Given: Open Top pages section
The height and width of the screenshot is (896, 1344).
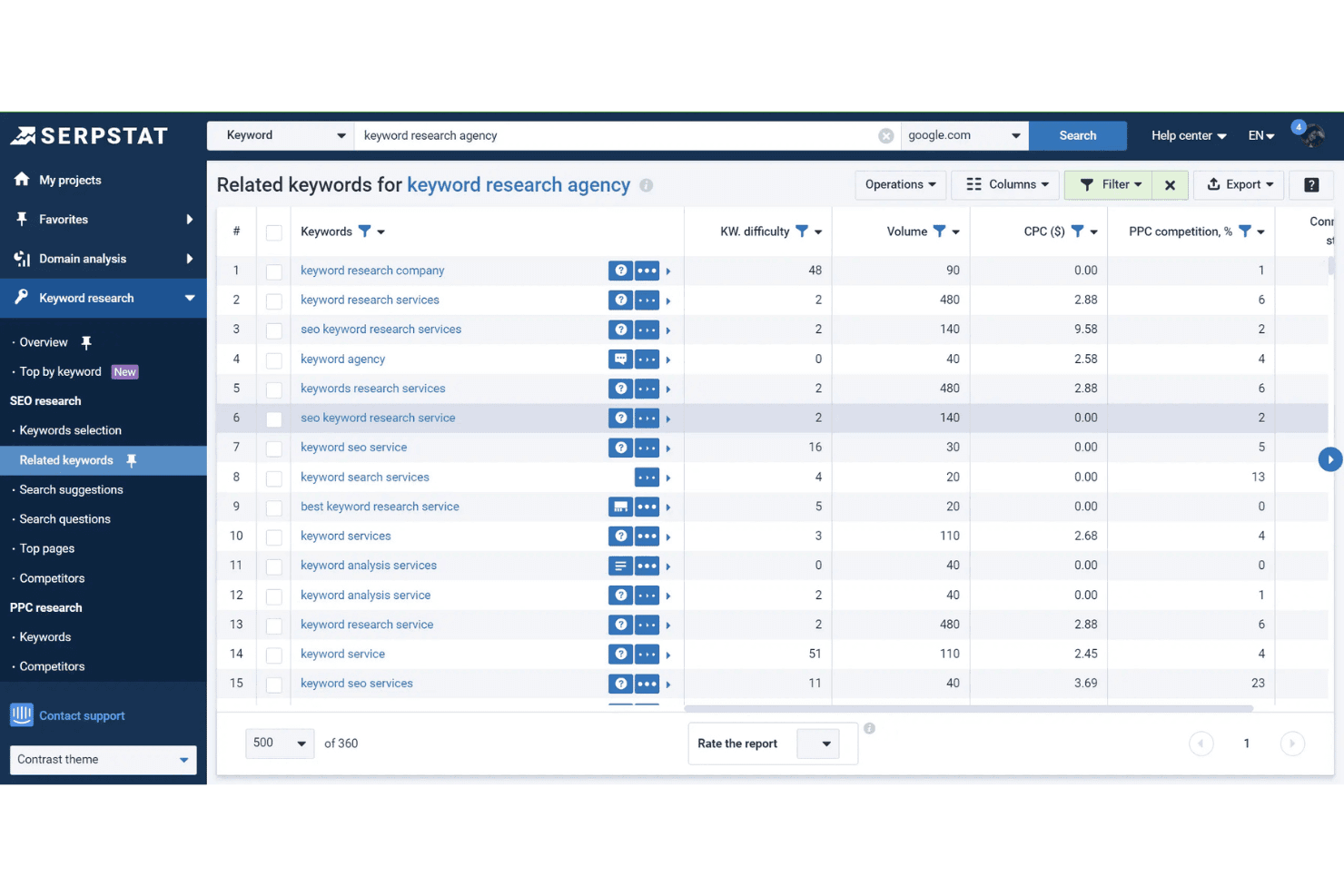Looking at the screenshot, I should (x=47, y=548).
